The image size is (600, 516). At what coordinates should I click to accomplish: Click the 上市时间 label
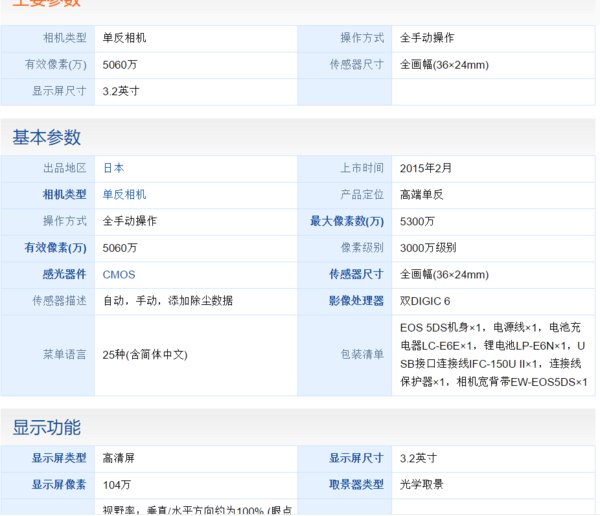(362, 168)
